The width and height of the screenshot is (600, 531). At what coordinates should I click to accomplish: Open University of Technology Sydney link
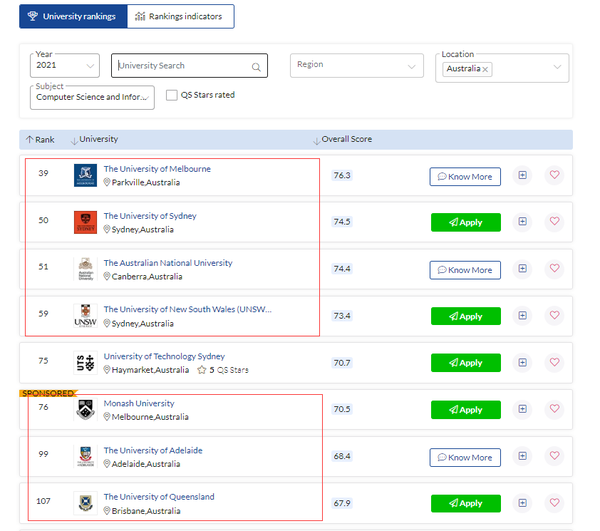click(x=164, y=356)
